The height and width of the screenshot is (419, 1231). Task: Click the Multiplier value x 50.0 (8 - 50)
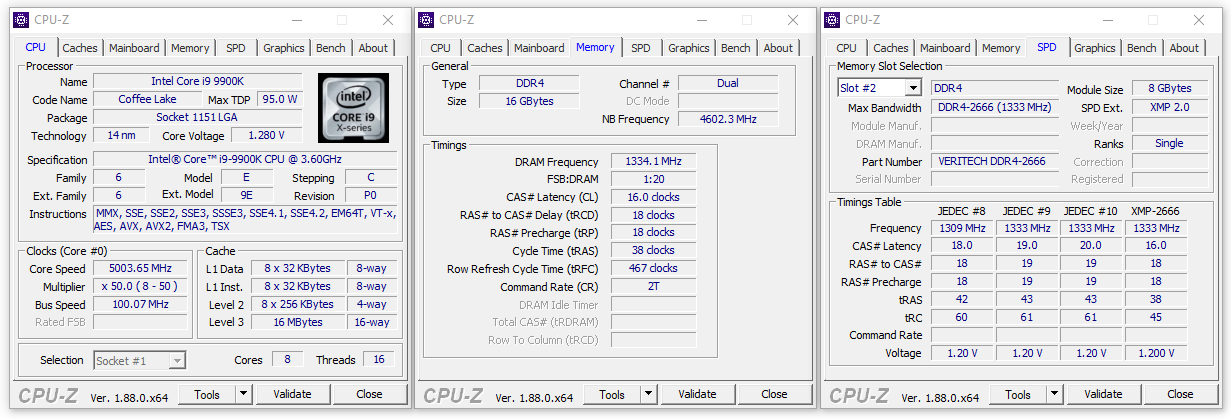(141, 286)
